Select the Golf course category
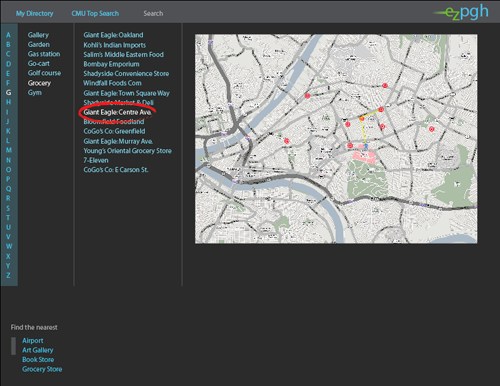The image size is (500, 386). 44,73
